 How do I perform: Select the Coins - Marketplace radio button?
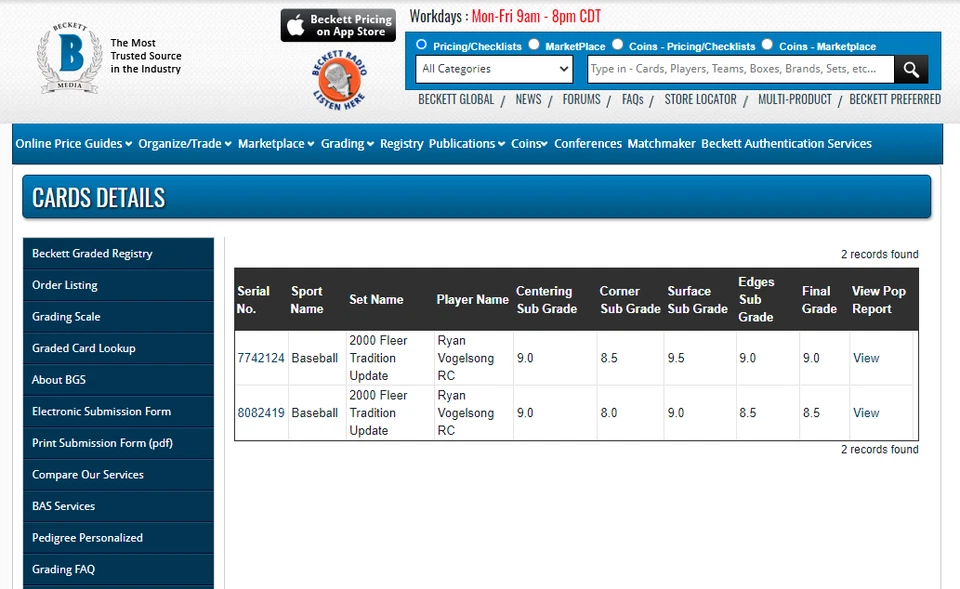point(767,45)
